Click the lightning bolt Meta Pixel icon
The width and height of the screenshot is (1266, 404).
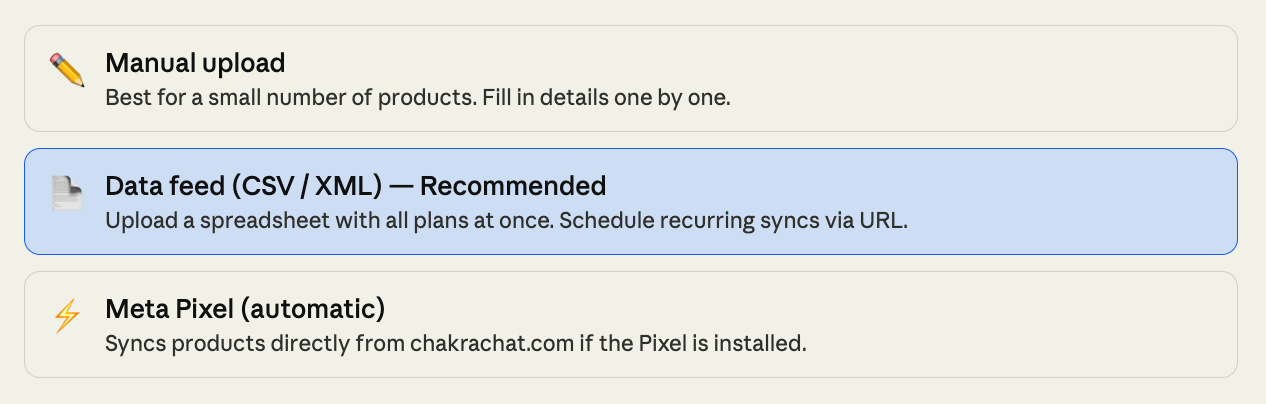point(67,317)
